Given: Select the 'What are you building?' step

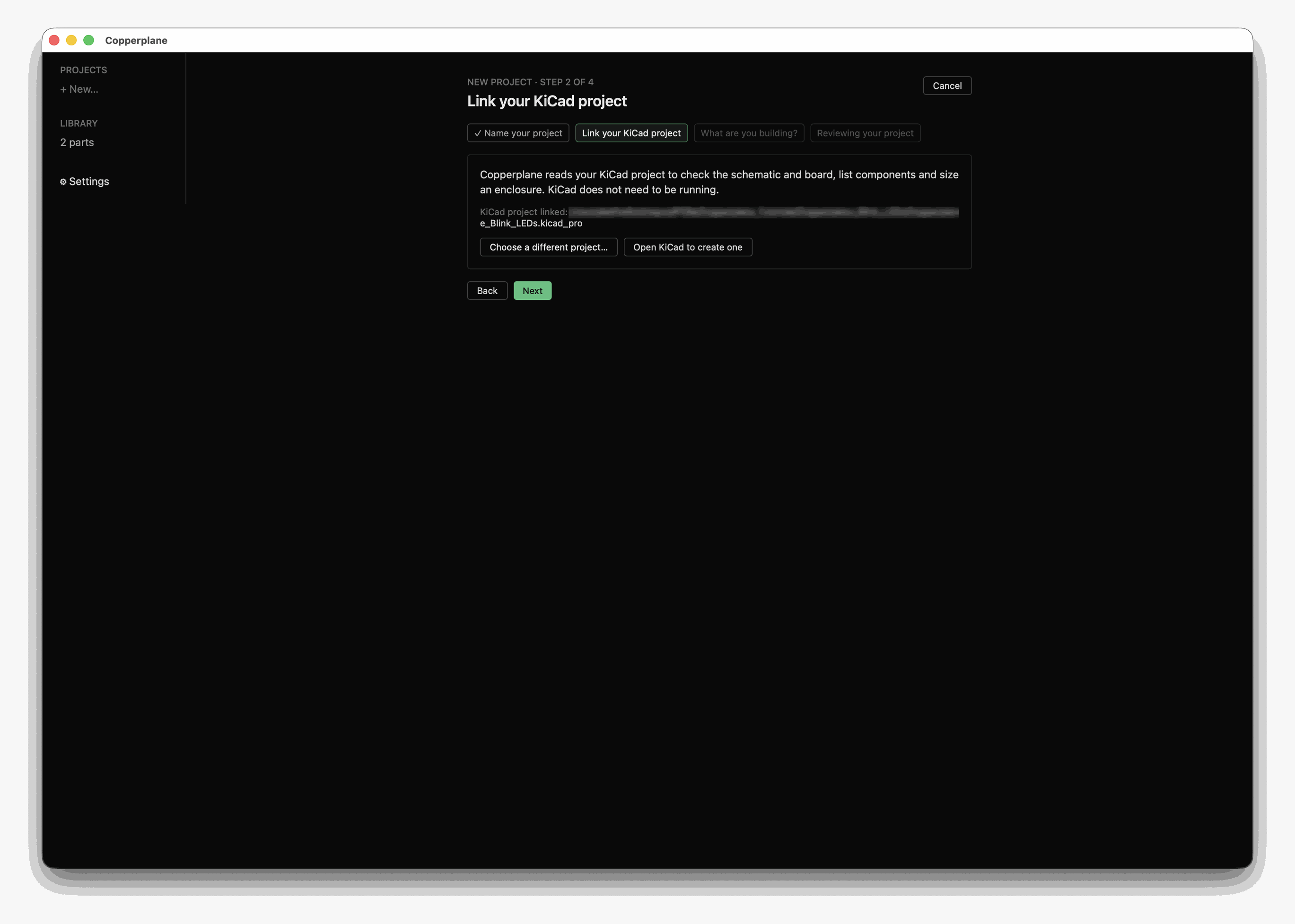Looking at the screenshot, I should click(749, 133).
